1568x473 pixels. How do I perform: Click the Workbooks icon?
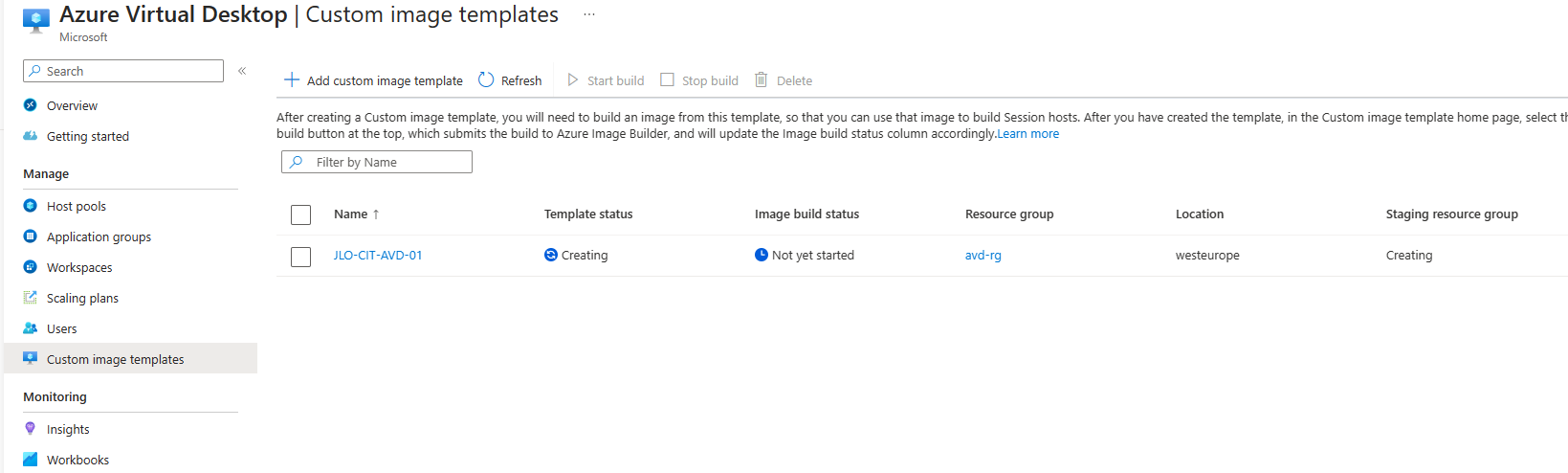click(30, 460)
